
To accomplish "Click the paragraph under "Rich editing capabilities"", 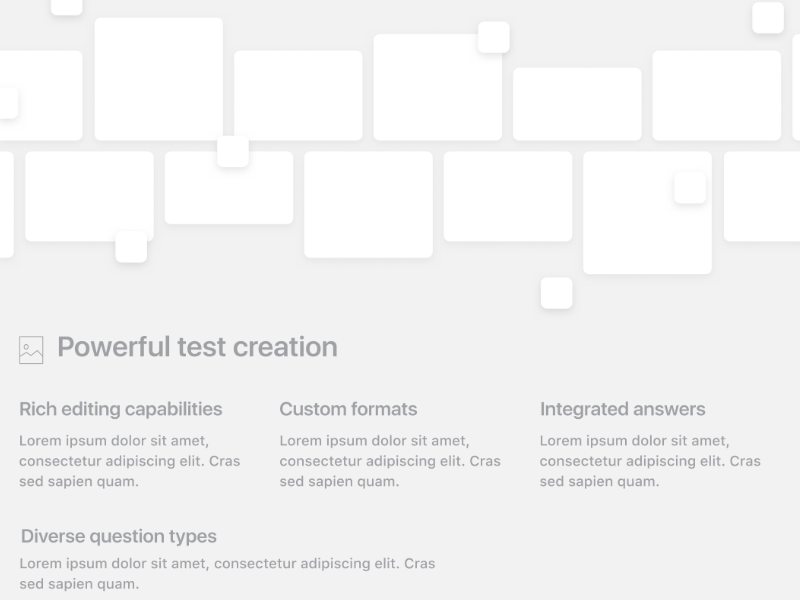I will click(x=130, y=461).
